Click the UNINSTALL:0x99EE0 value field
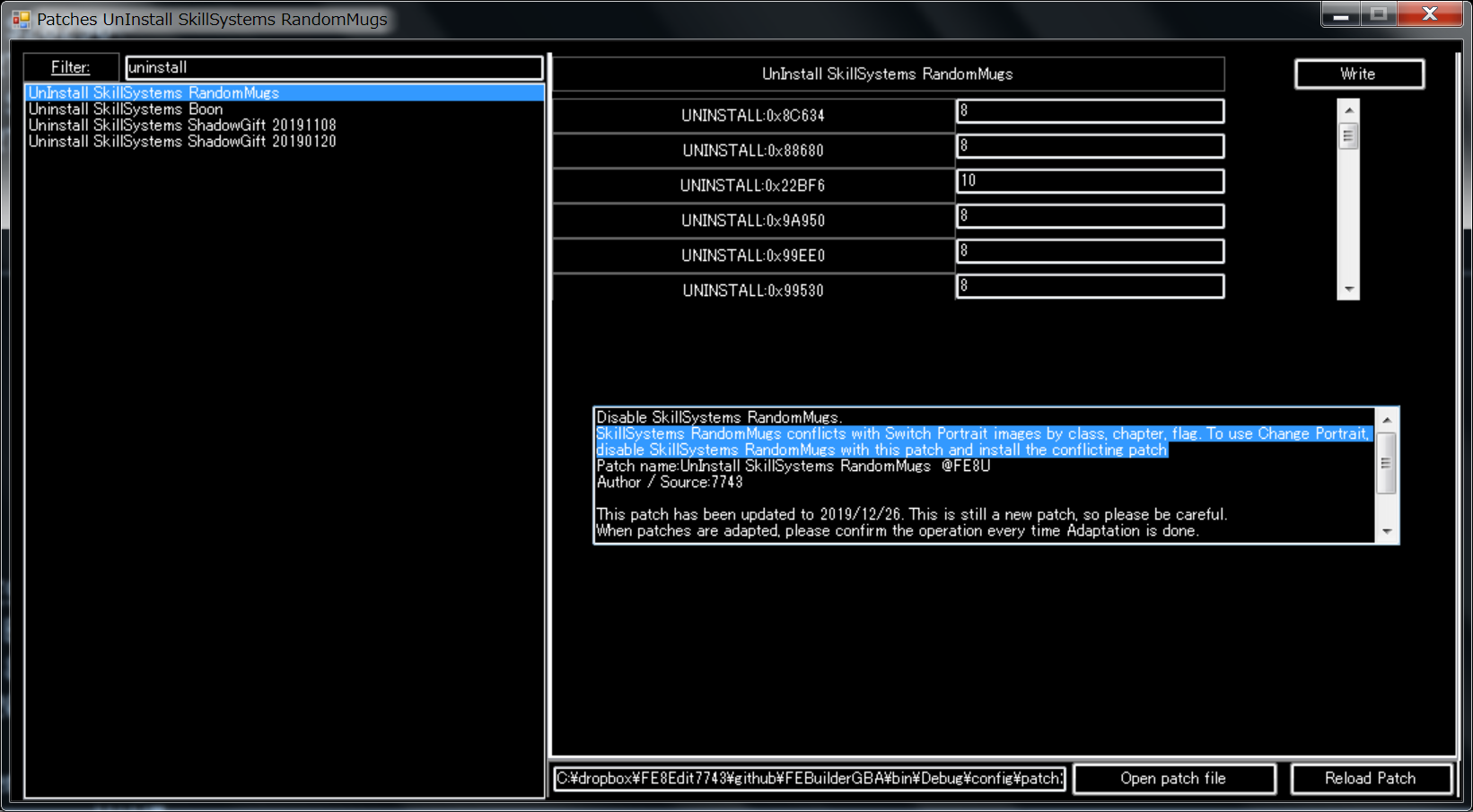 (1090, 251)
